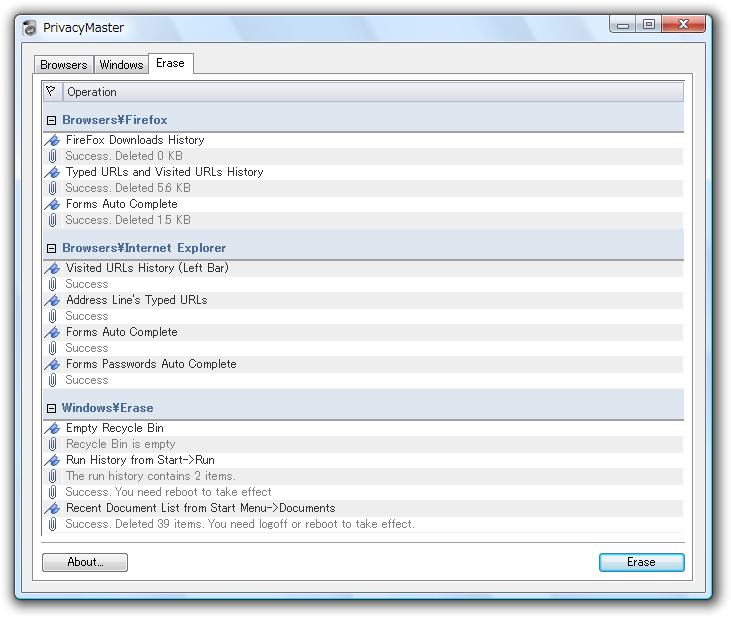Maximize the PrivacyMaster window

click(648, 25)
